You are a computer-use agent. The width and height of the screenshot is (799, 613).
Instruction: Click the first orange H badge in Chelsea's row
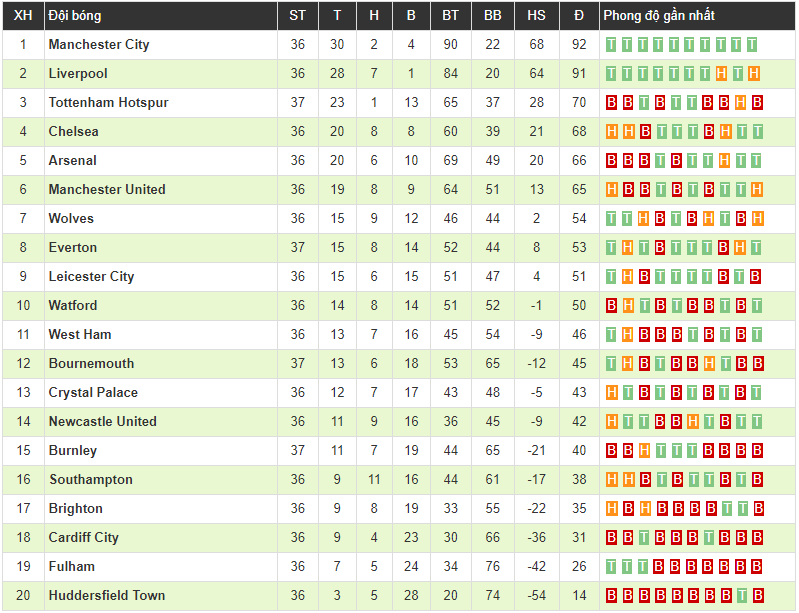(x=612, y=132)
